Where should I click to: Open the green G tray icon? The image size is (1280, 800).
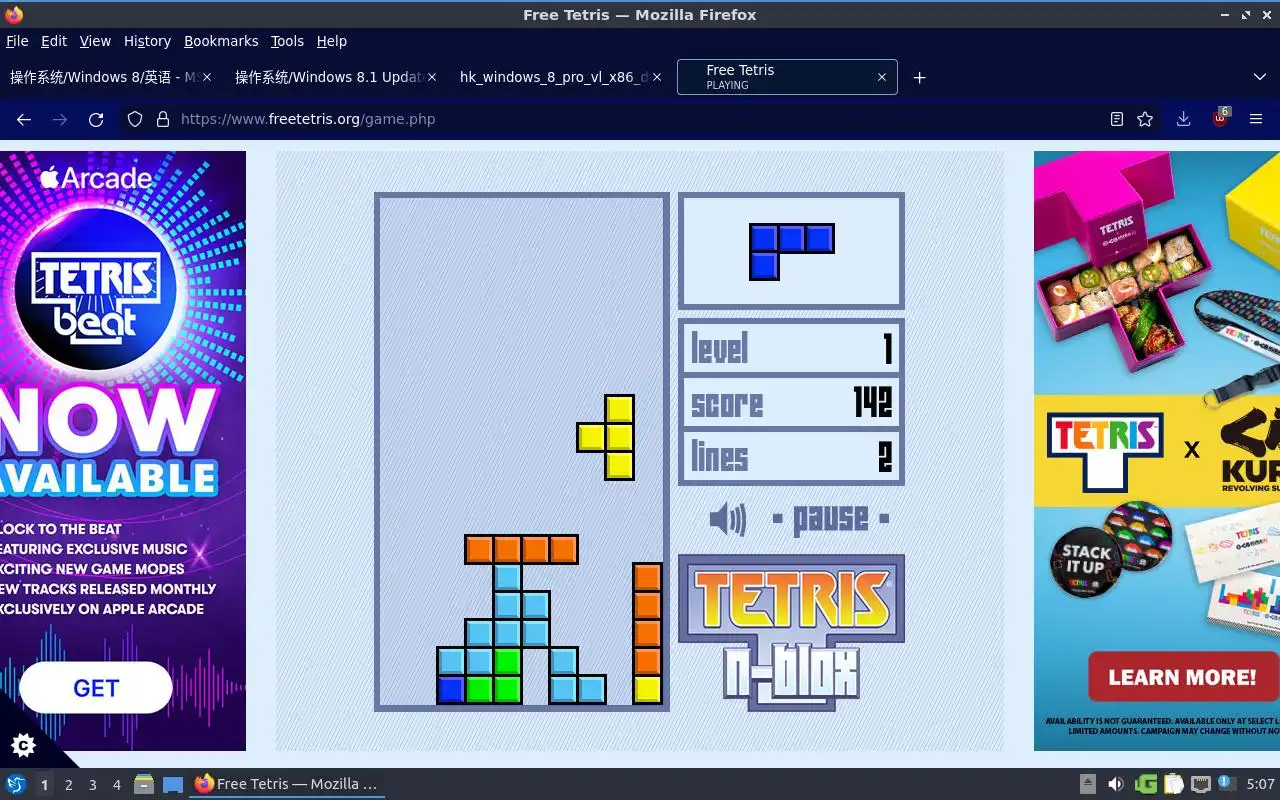click(1146, 784)
